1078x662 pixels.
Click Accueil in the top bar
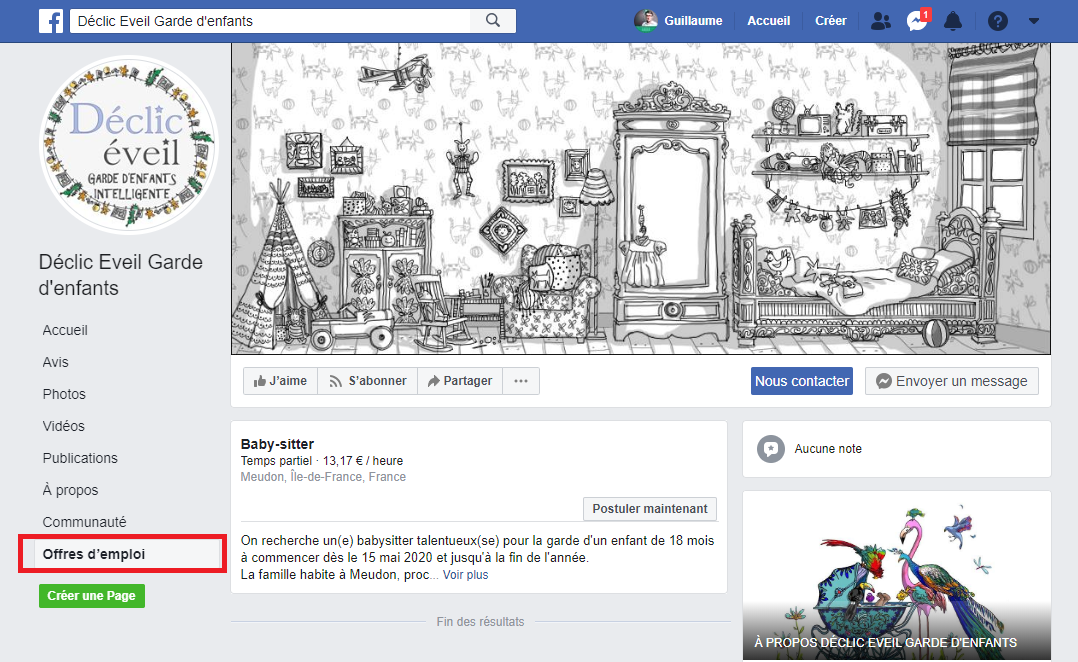[769, 21]
